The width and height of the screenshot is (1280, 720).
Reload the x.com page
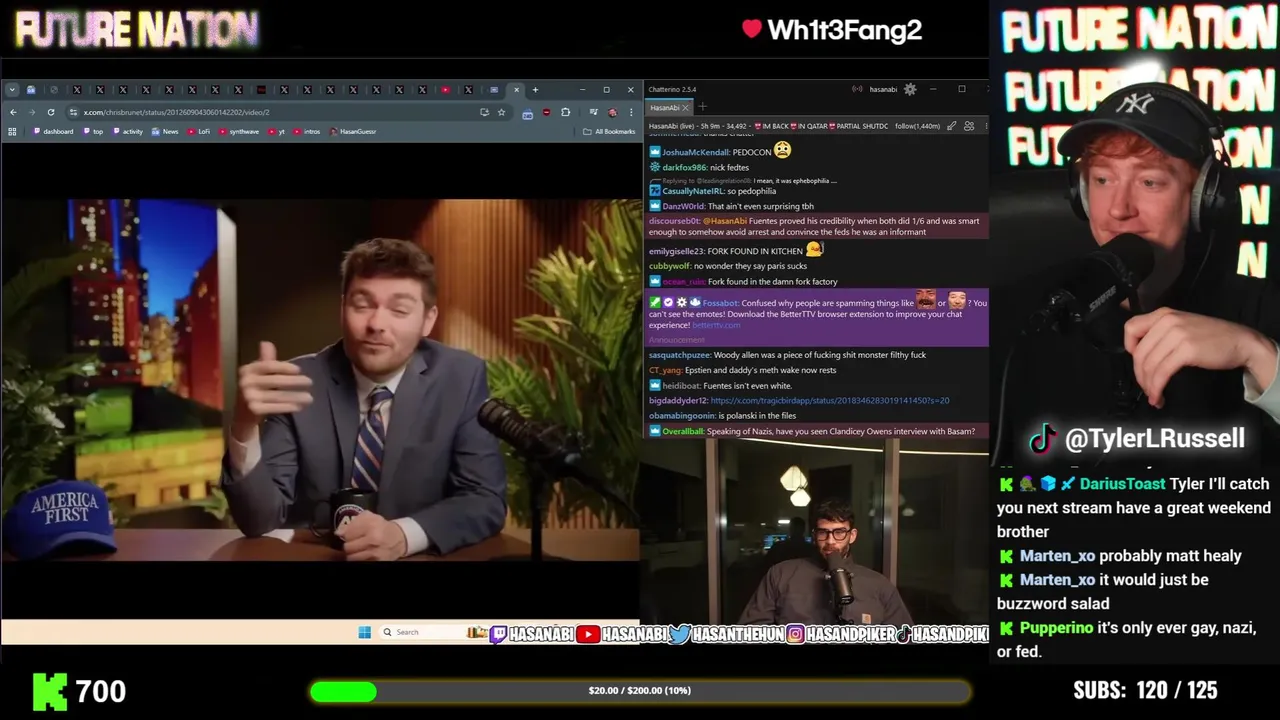point(51,112)
